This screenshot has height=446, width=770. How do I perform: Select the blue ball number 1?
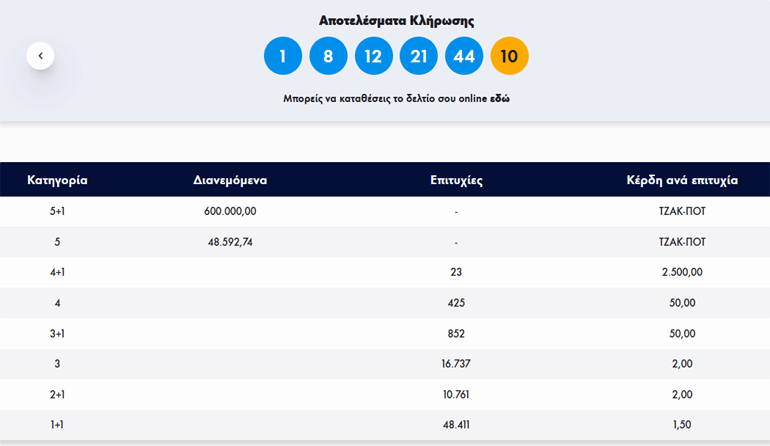[283, 56]
